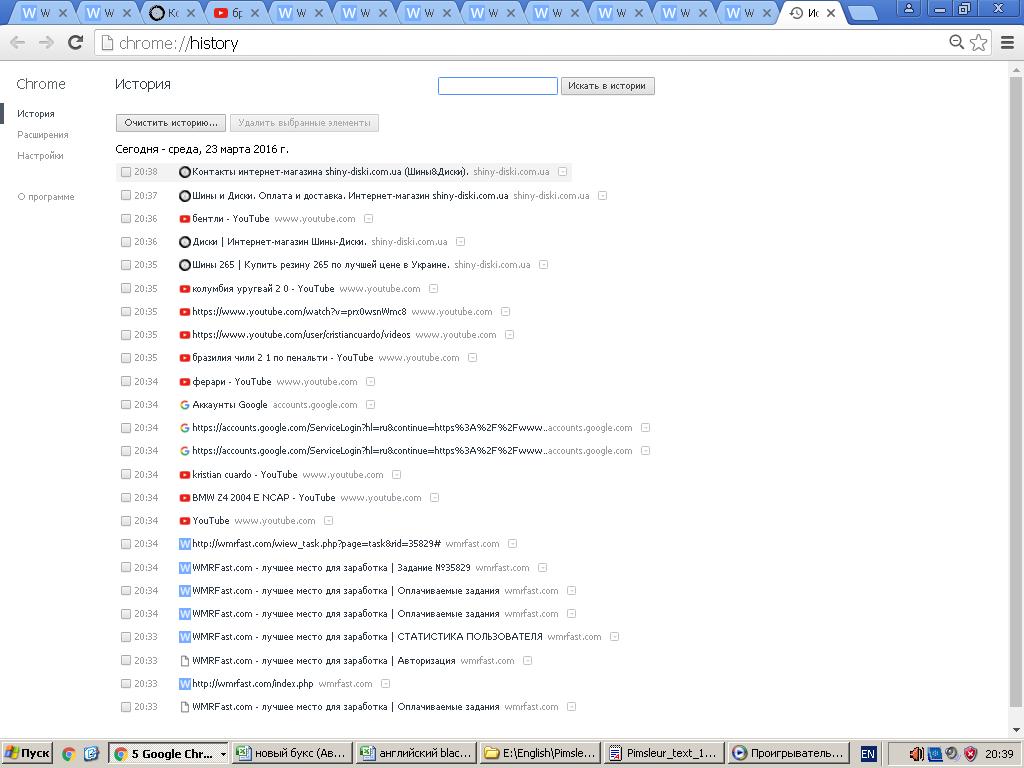Open link 'BMW Z4 2004 E NCAP - YouTube'
This screenshot has width=1024, height=768.
pos(263,498)
